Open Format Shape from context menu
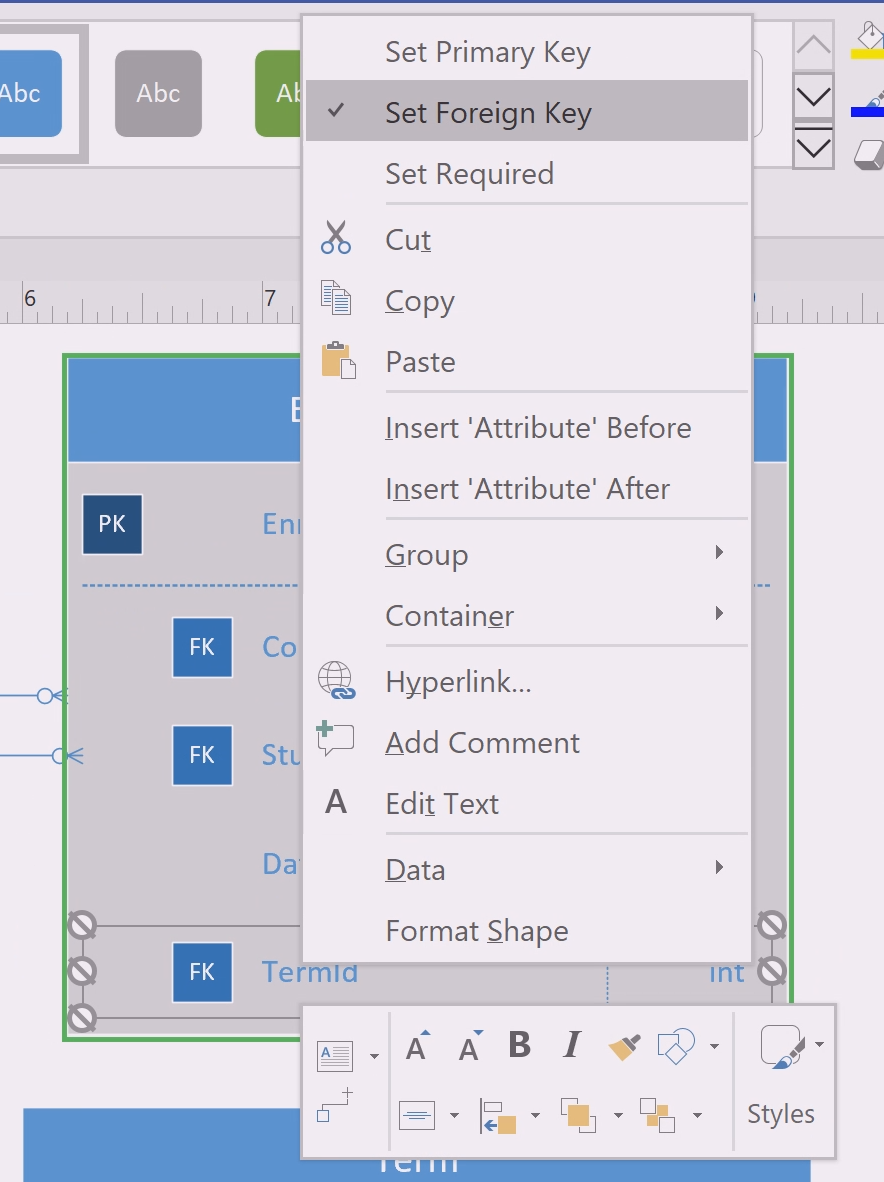The image size is (884, 1182). point(527,930)
